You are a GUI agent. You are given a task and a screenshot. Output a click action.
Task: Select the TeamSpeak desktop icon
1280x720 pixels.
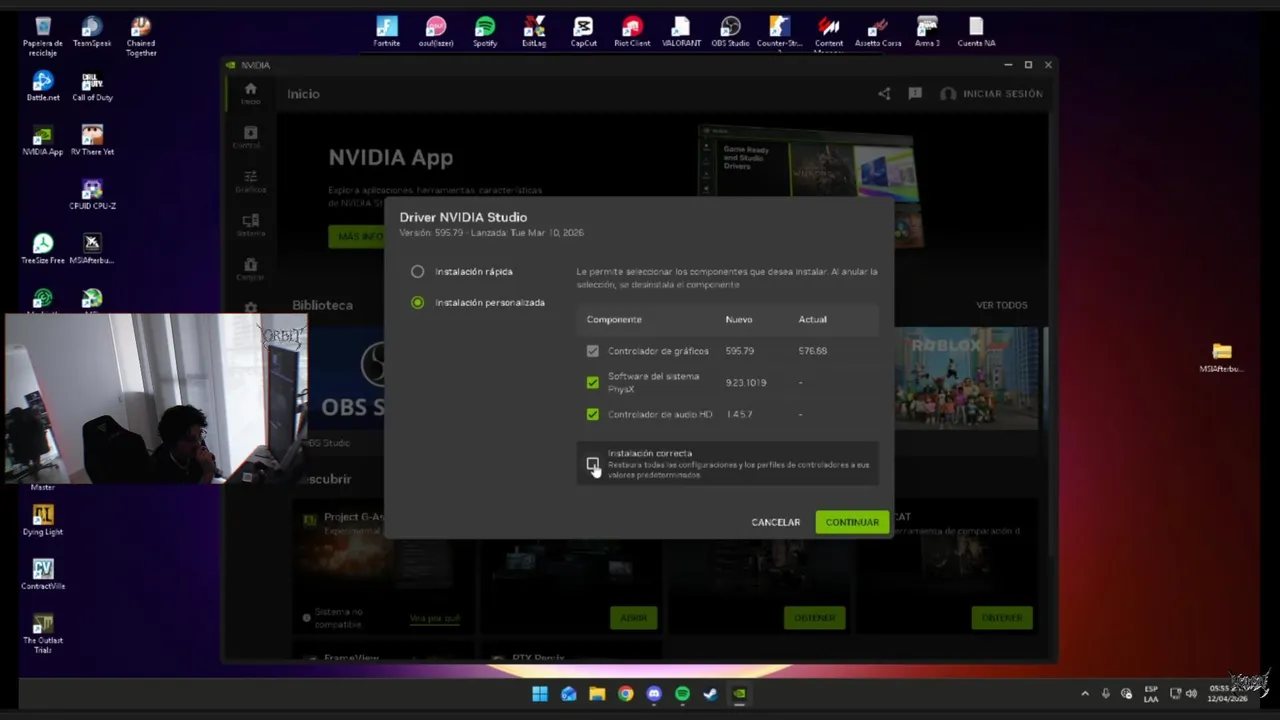pyautogui.click(x=92, y=31)
